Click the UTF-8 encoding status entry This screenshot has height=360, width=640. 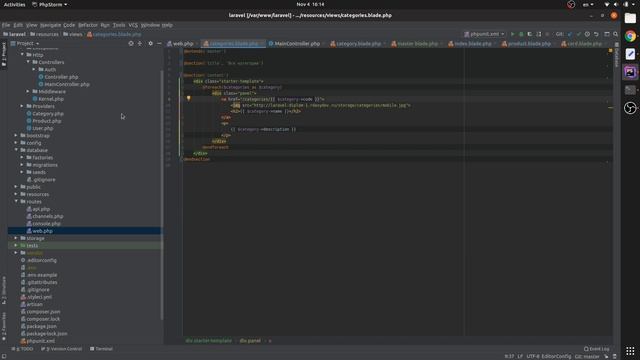533,356
